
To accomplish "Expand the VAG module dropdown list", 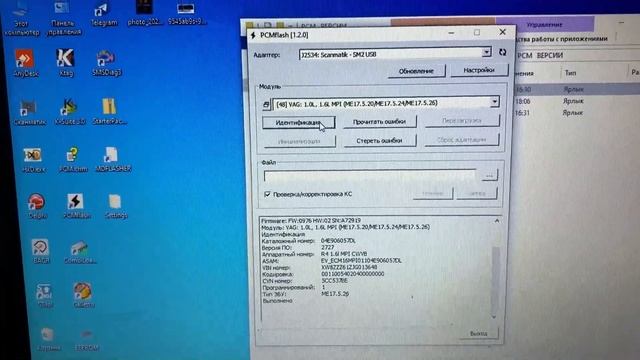I will (x=494, y=101).
